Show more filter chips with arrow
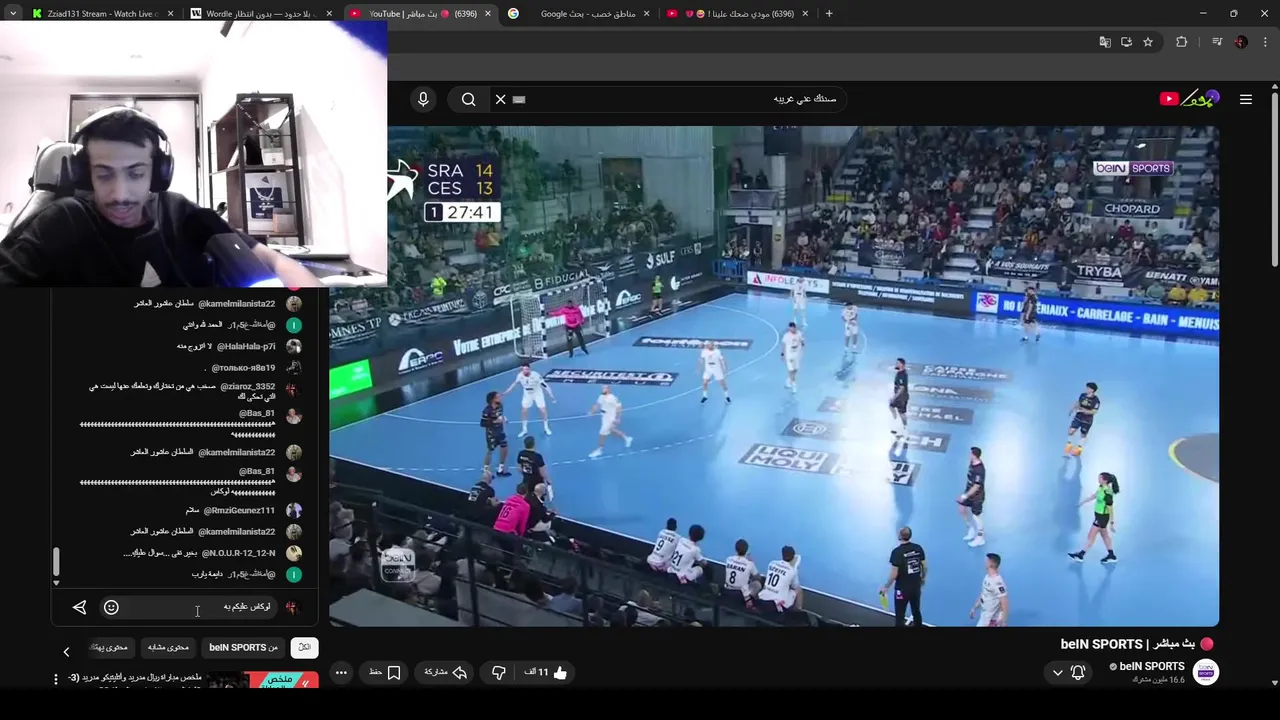 click(x=66, y=651)
